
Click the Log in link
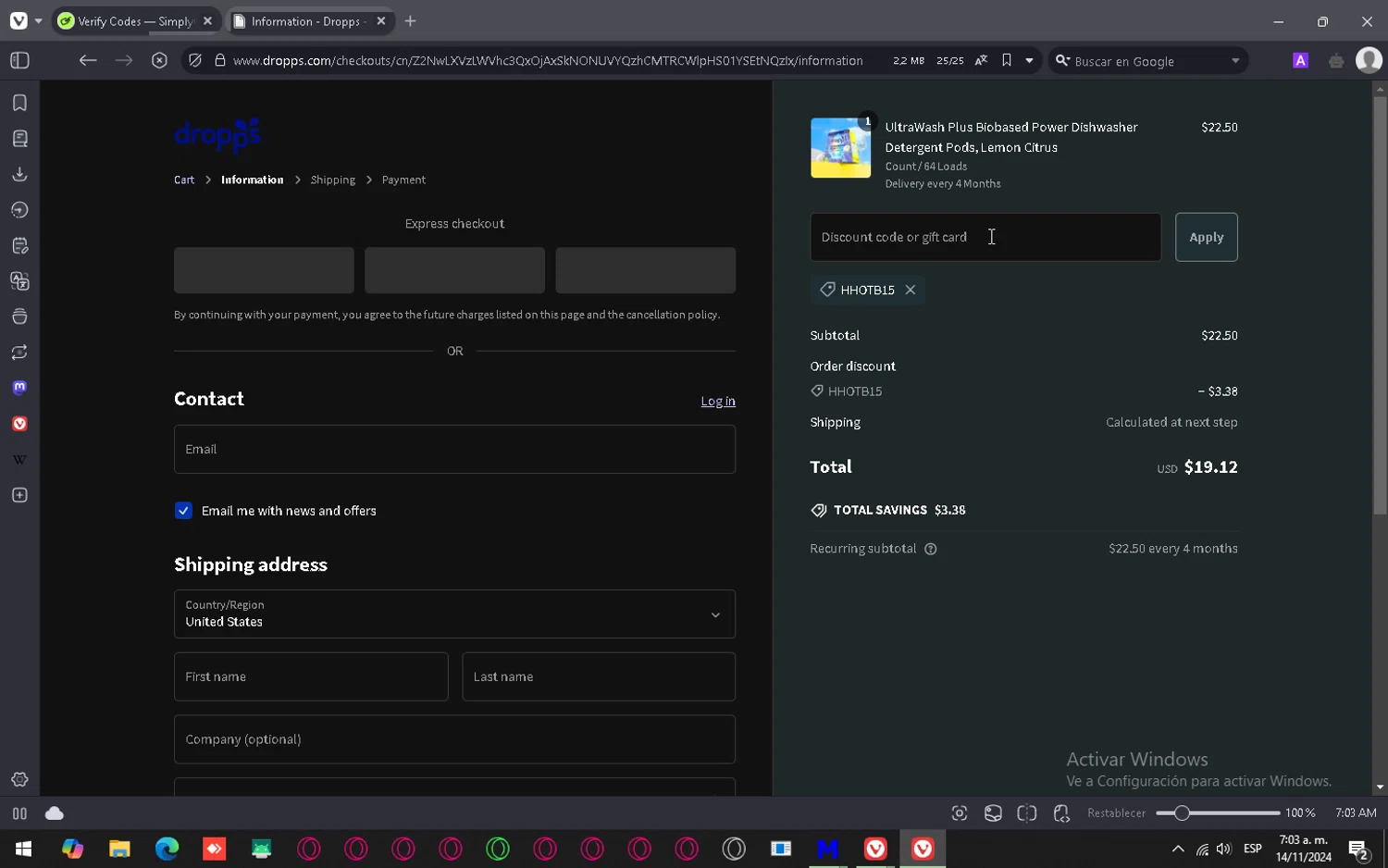click(x=718, y=401)
